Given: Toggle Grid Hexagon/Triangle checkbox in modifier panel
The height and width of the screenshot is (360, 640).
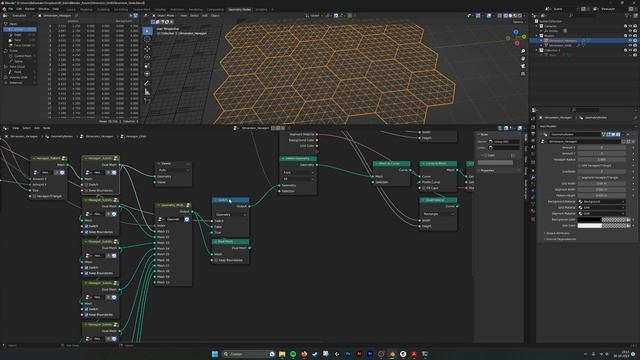Looking at the screenshot, I should (580, 166).
